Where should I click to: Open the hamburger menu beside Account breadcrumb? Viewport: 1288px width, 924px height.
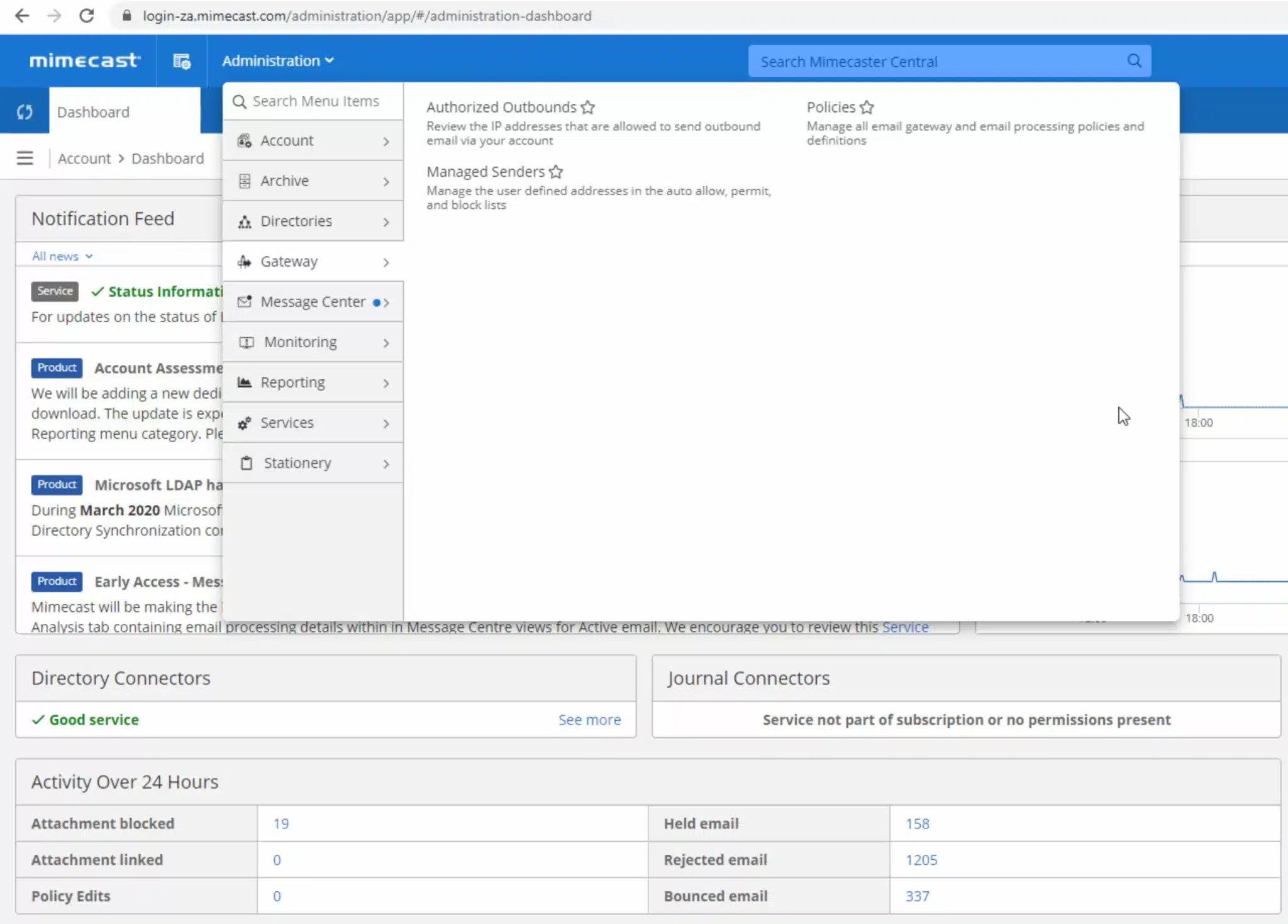coord(25,158)
